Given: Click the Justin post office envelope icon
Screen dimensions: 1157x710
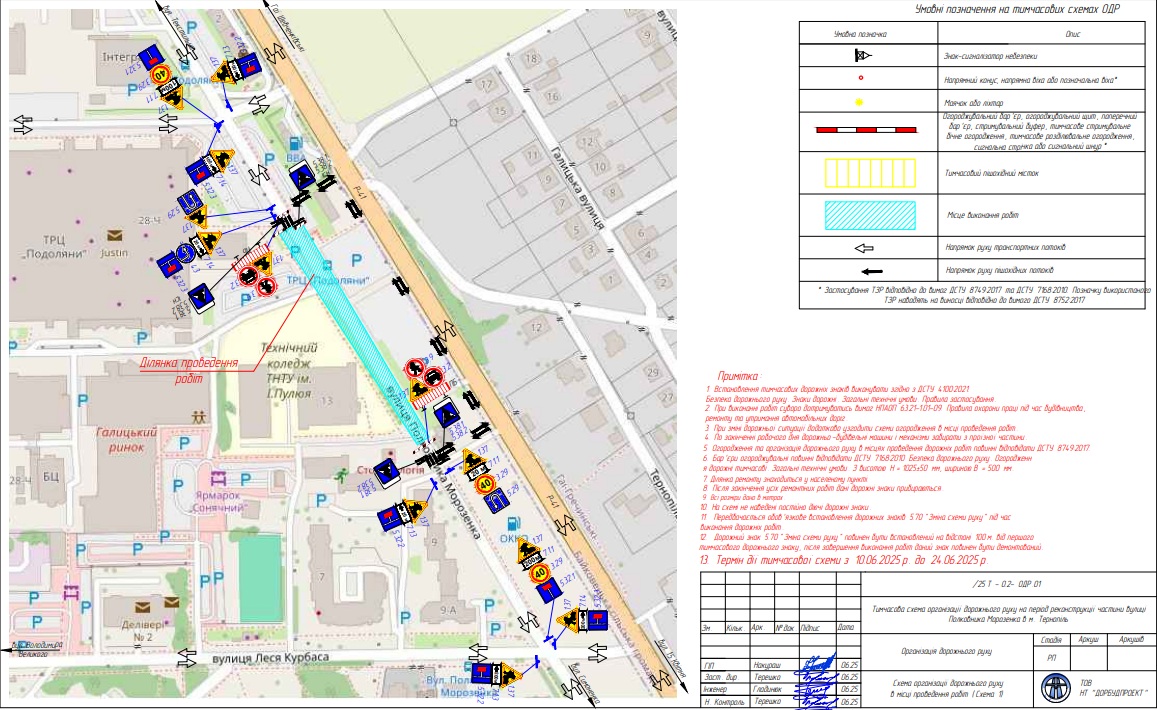Looking at the screenshot, I should (116, 236).
